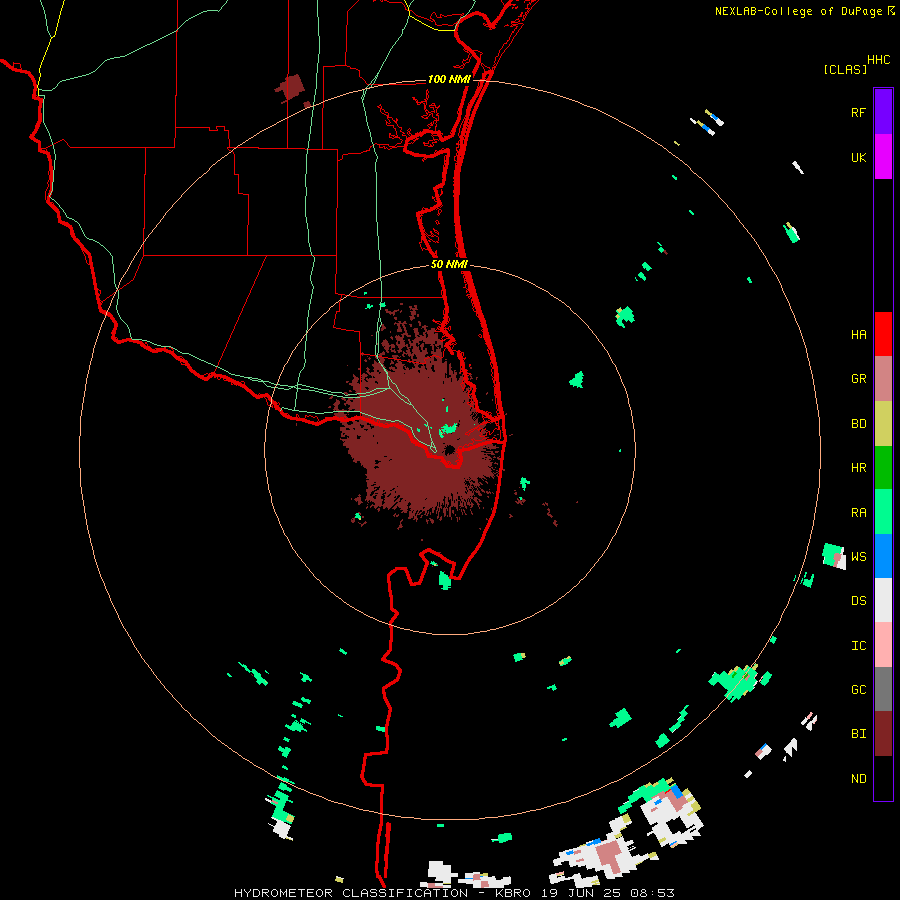Viewport: 900px width, 900px height.
Task: Click the BD yellow legend swatch
Action: (883, 423)
